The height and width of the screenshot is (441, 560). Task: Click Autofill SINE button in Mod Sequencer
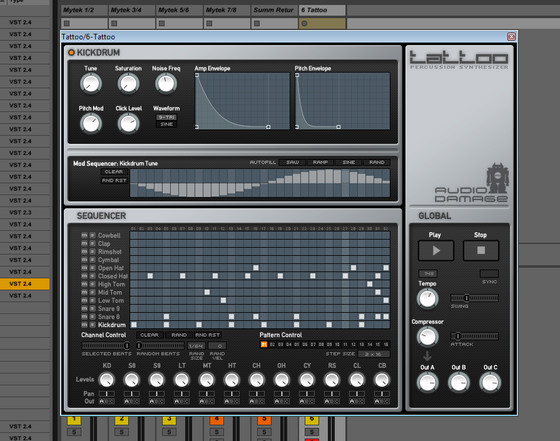tap(349, 162)
